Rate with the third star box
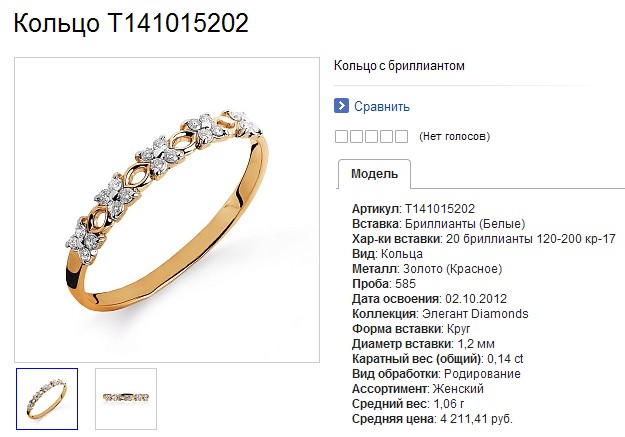 tap(371, 136)
